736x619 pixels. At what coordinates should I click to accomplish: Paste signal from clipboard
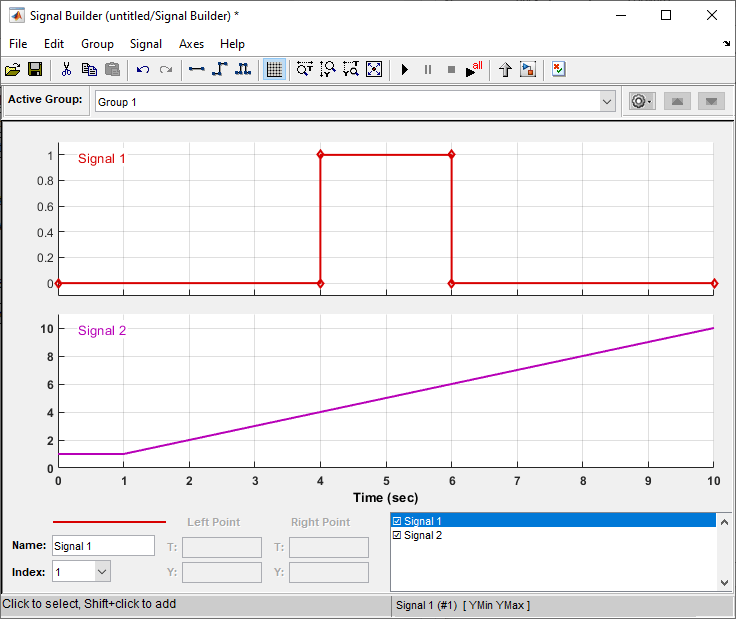112,69
